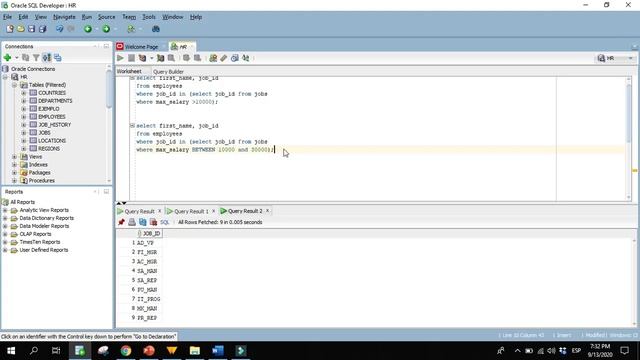The image size is (640, 360).
Task: Open the File menu
Action: (x=7, y=17)
